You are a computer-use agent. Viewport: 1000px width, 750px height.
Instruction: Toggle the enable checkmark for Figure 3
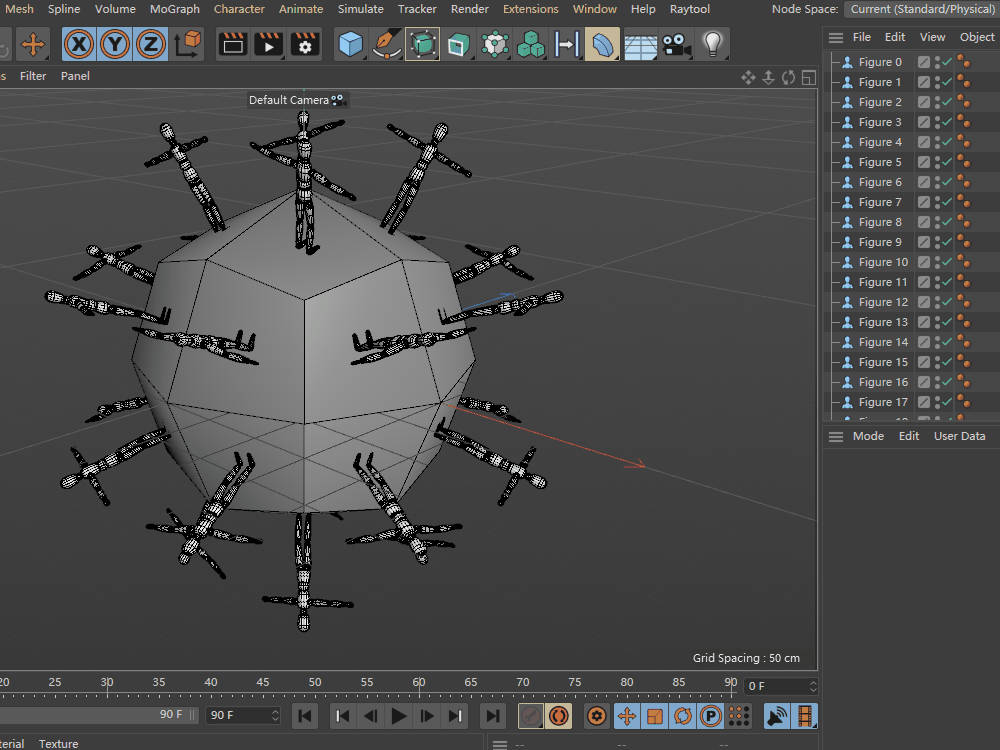947,122
